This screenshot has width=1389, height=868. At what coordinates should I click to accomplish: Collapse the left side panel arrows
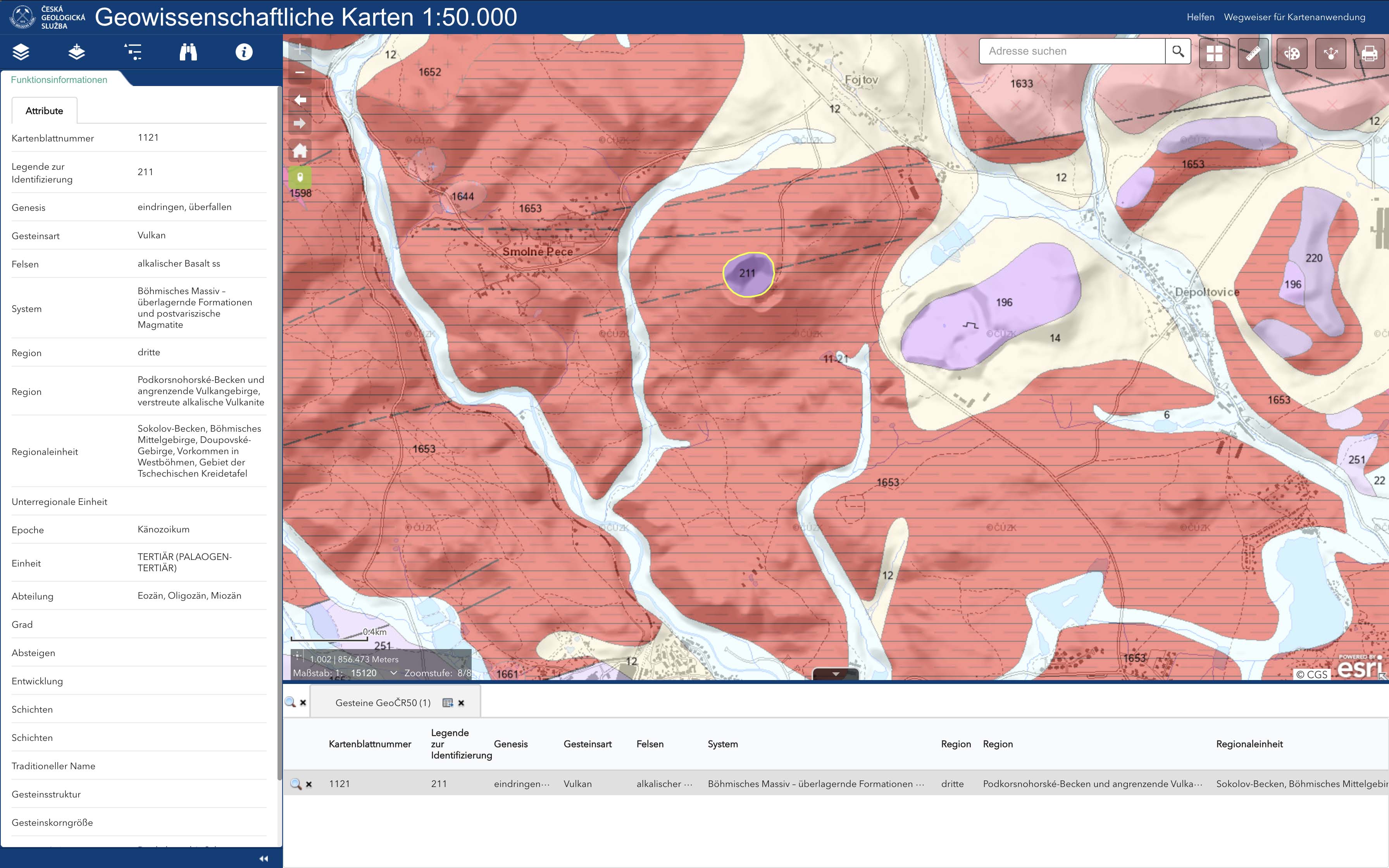point(264,858)
